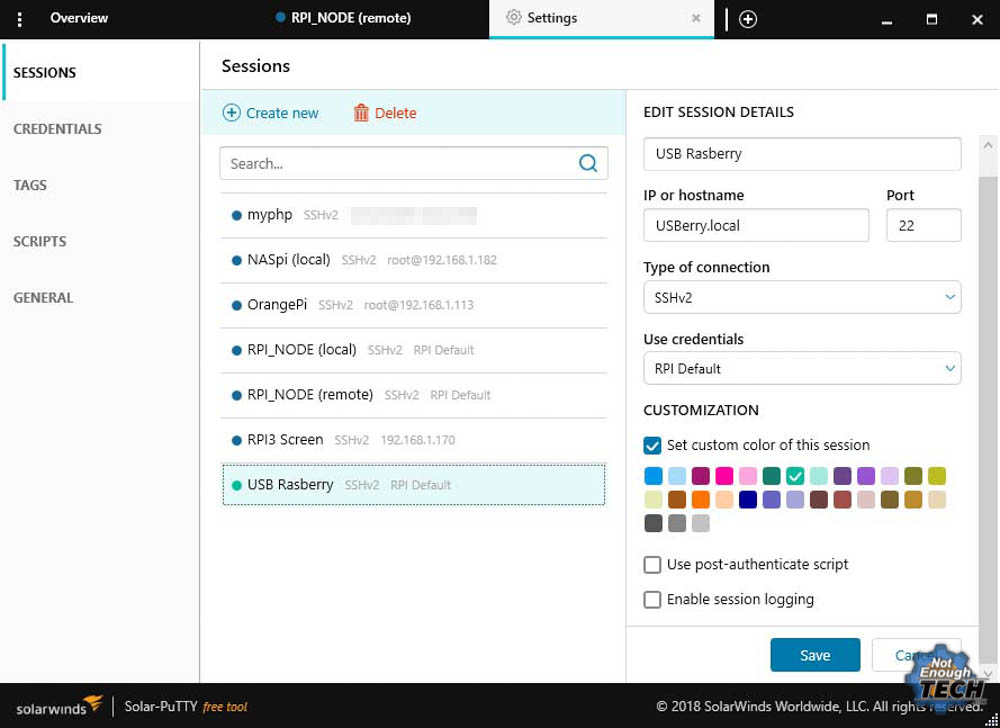Open a new tab with plus icon
The width and height of the screenshot is (1000, 728).
[747, 19]
